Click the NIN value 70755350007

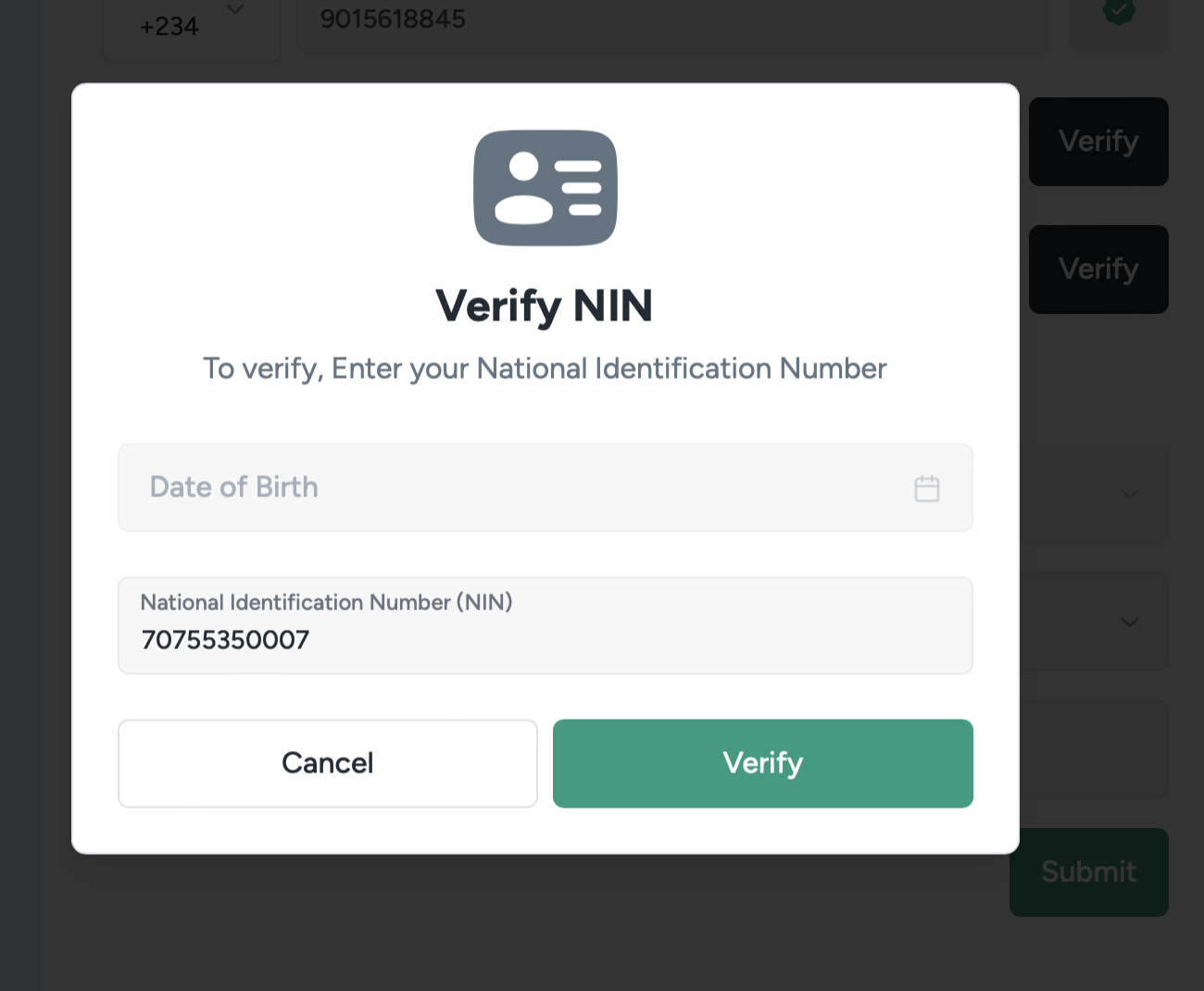[225, 640]
